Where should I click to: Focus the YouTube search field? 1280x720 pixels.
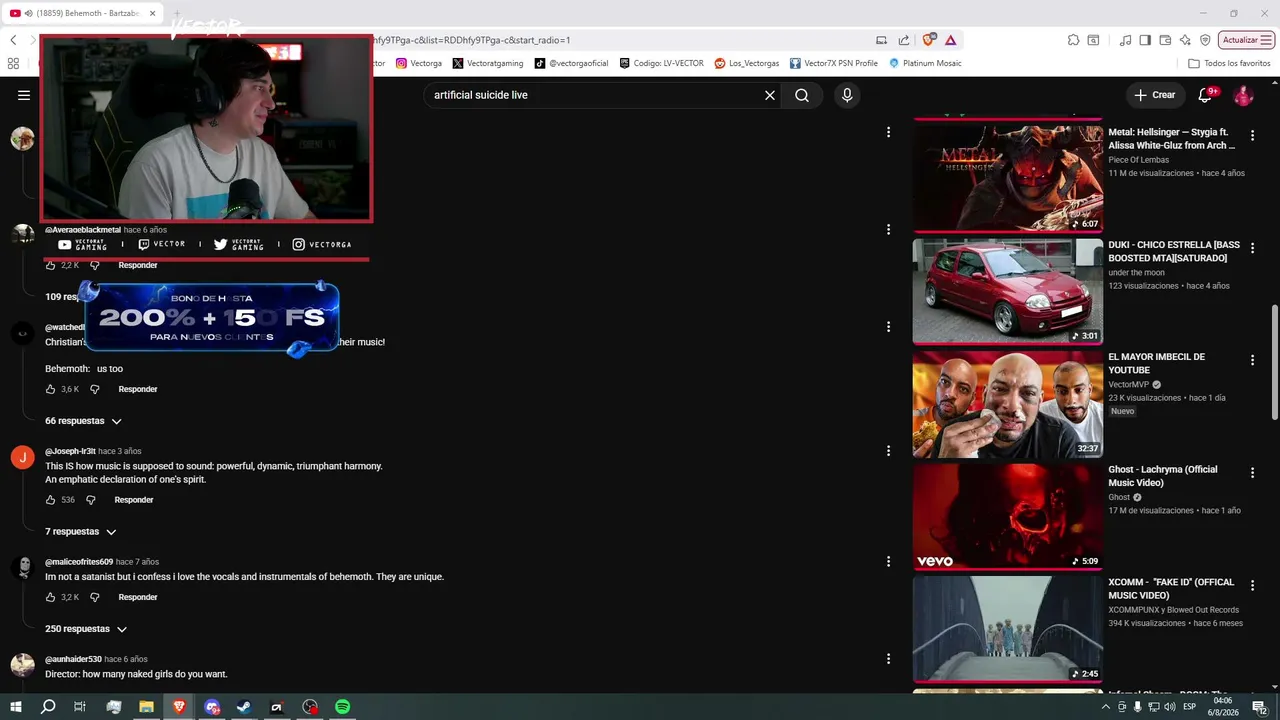tap(593, 95)
